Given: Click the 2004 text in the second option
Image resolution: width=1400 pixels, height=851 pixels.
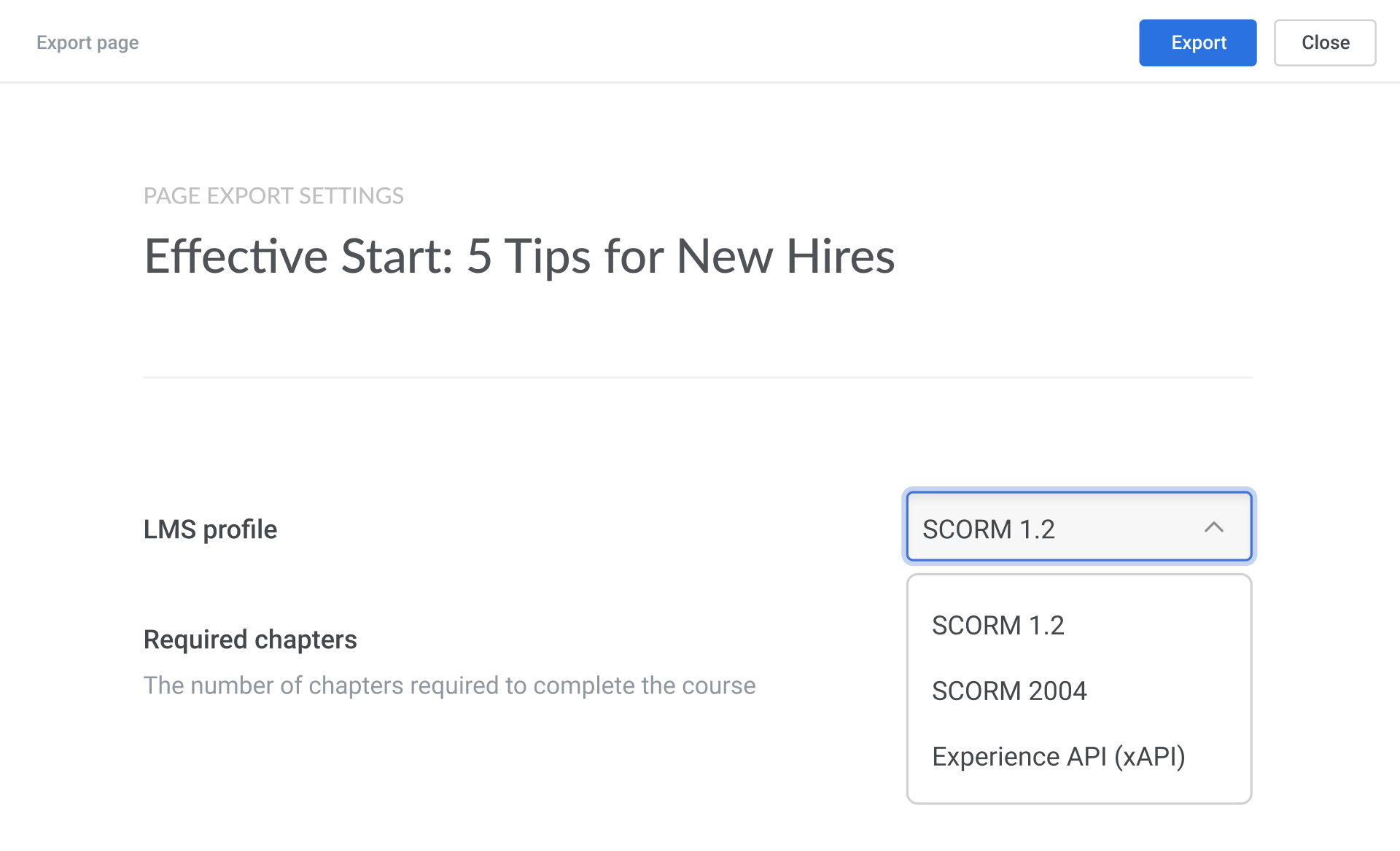Looking at the screenshot, I should (x=1057, y=691).
